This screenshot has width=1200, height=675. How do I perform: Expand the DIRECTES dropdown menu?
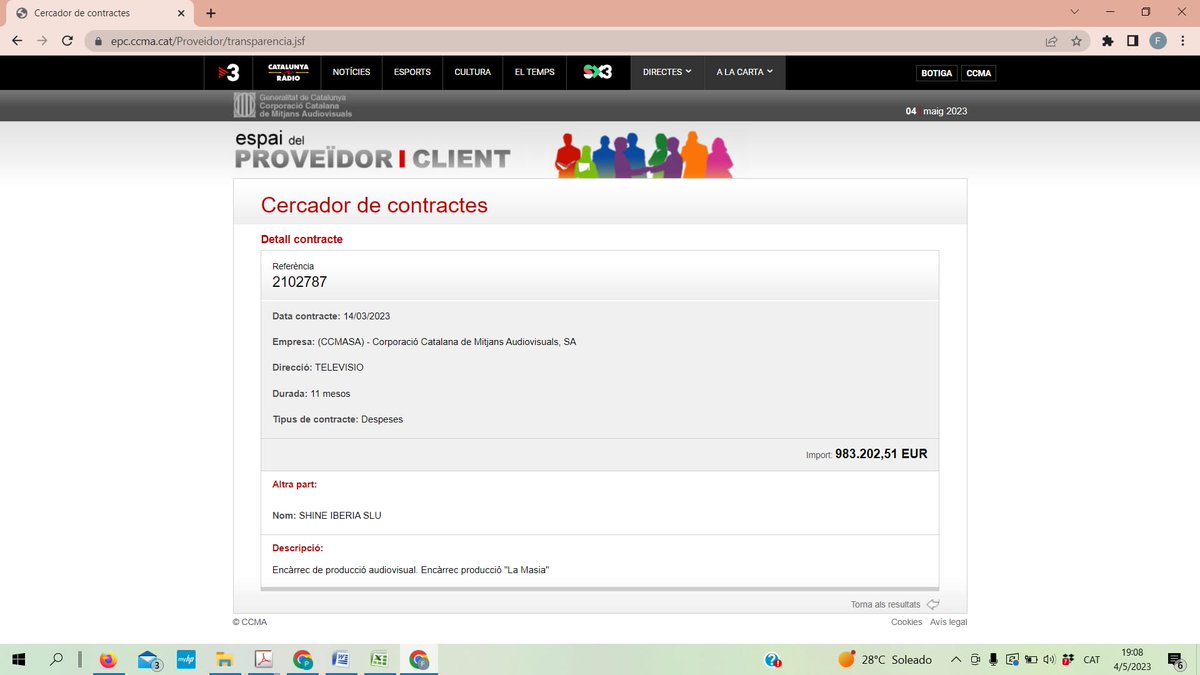667,72
